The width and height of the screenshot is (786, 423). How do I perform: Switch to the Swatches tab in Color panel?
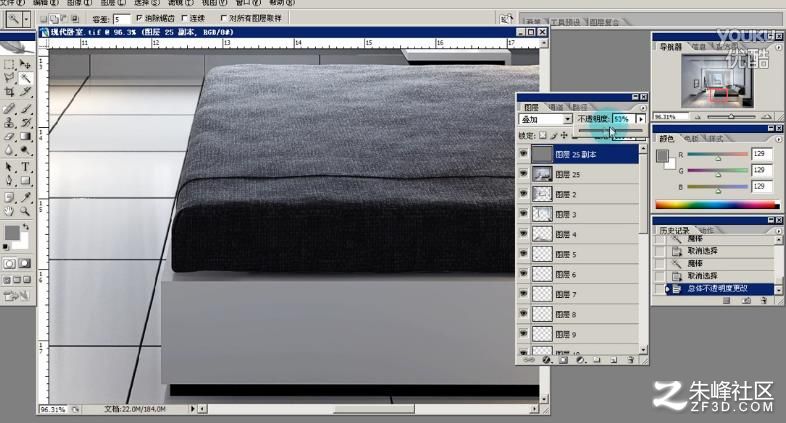point(691,139)
